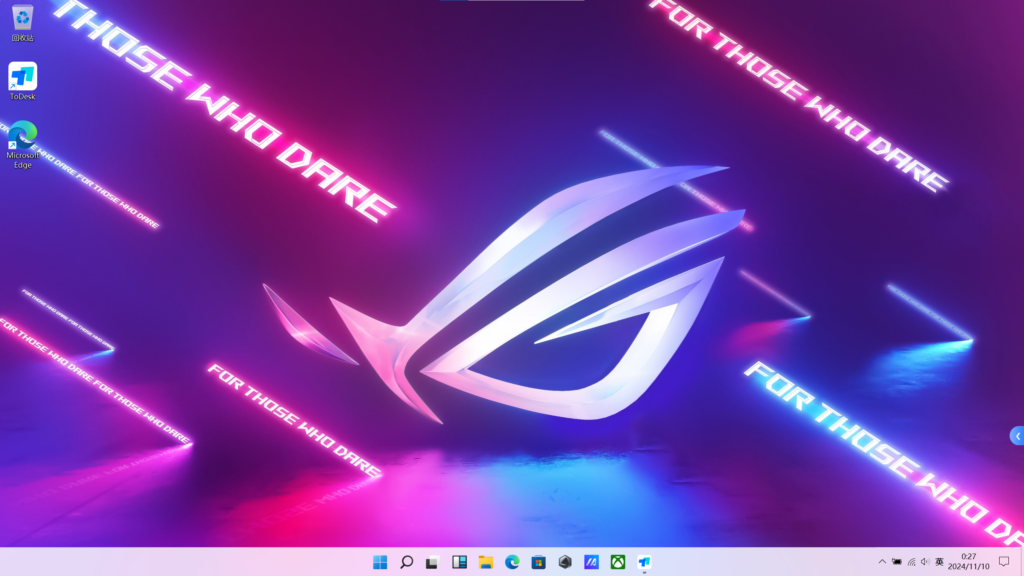Screen dimensions: 1024x576
Task: Switch the input method language indicator
Action: (x=940, y=562)
